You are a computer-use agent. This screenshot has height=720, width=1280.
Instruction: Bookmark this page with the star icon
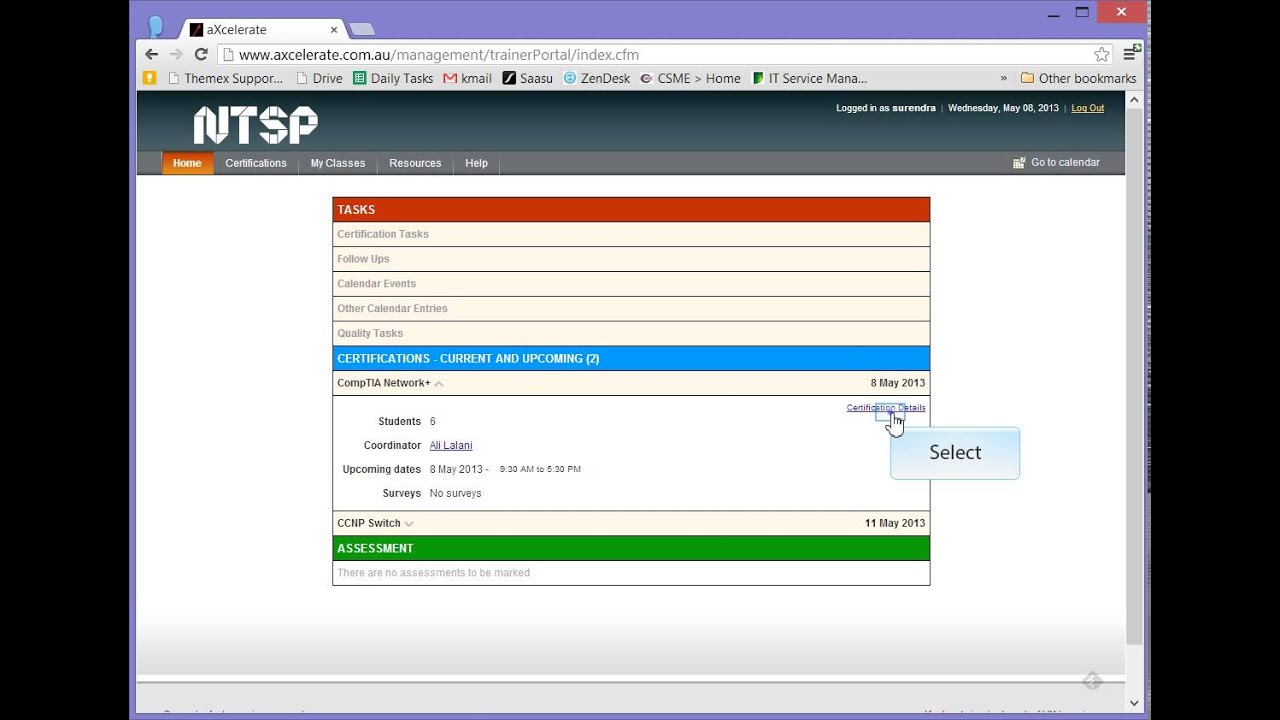click(x=1101, y=54)
